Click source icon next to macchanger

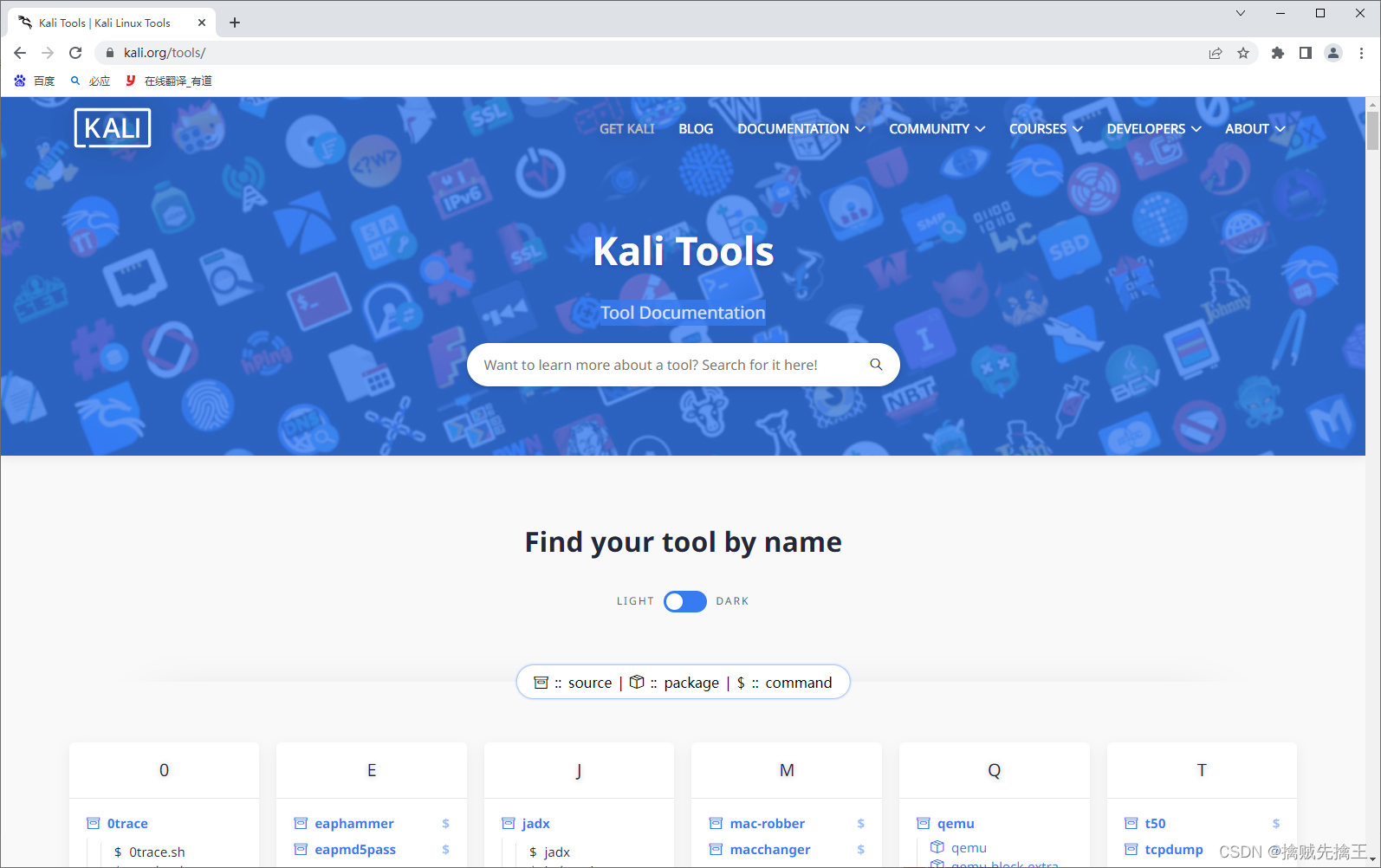coord(716,849)
